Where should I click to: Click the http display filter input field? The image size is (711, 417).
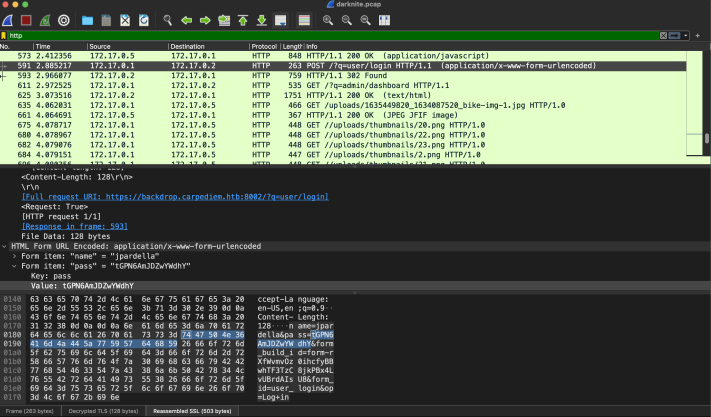pyautogui.click(x=300, y=35)
